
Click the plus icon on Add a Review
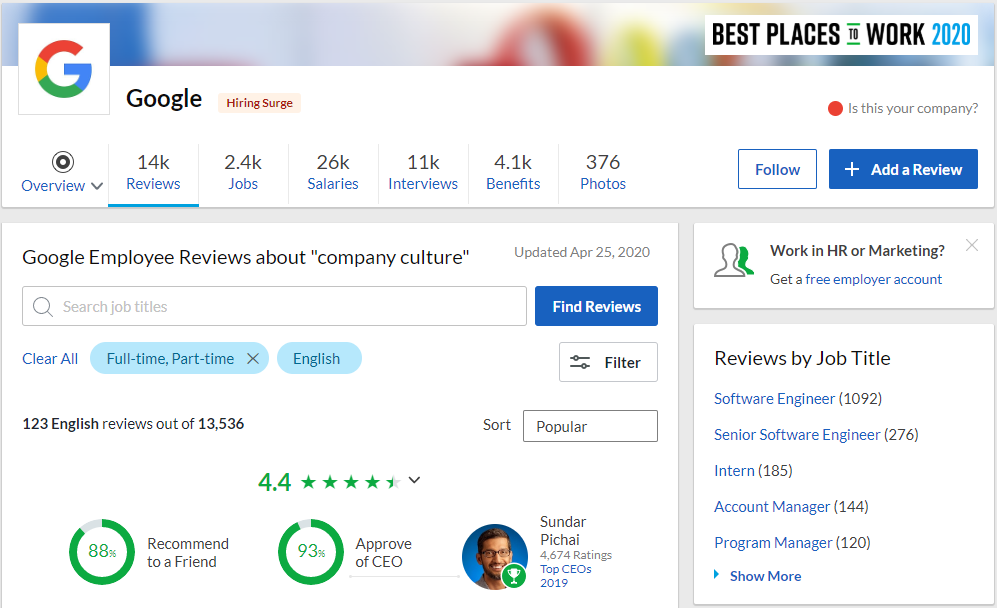(x=851, y=169)
